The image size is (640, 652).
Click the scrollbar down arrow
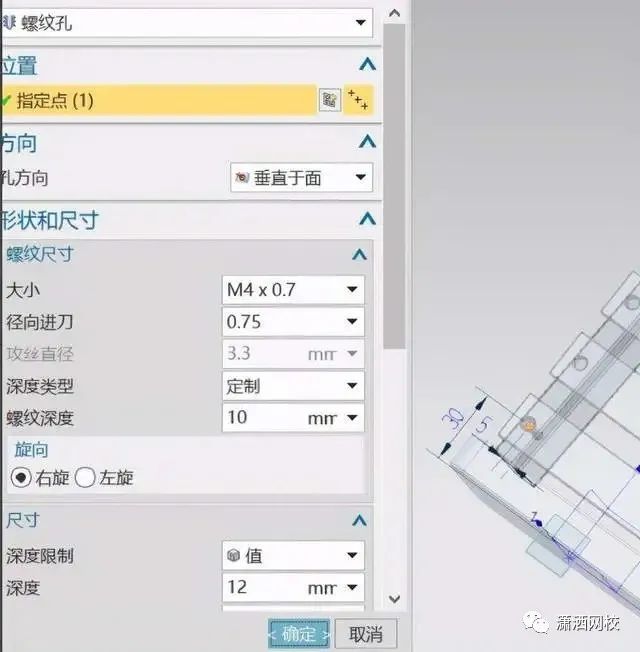pos(394,599)
